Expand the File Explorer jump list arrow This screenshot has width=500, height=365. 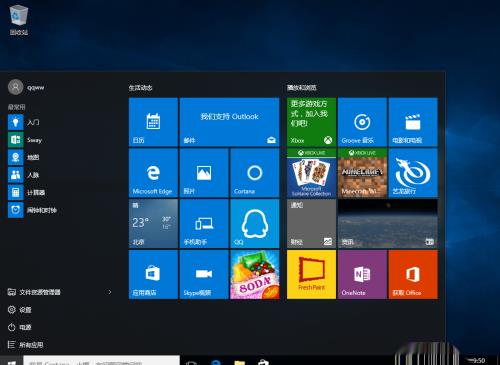(x=110, y=292)
